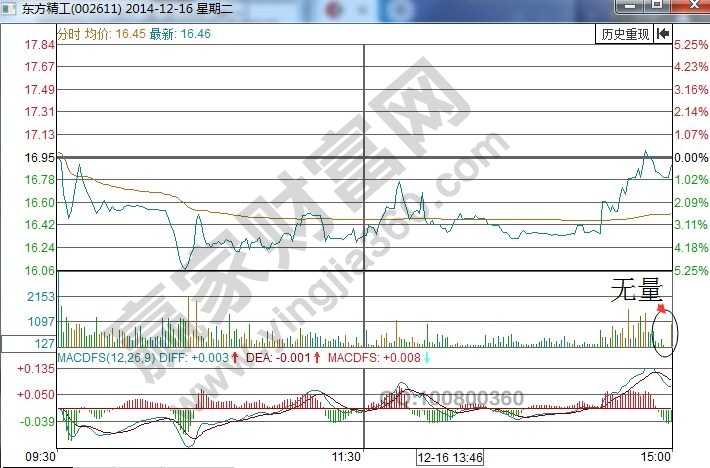Click the 最新 16.46 price label
The image size is (710, 468).
(x=181, y=34)
